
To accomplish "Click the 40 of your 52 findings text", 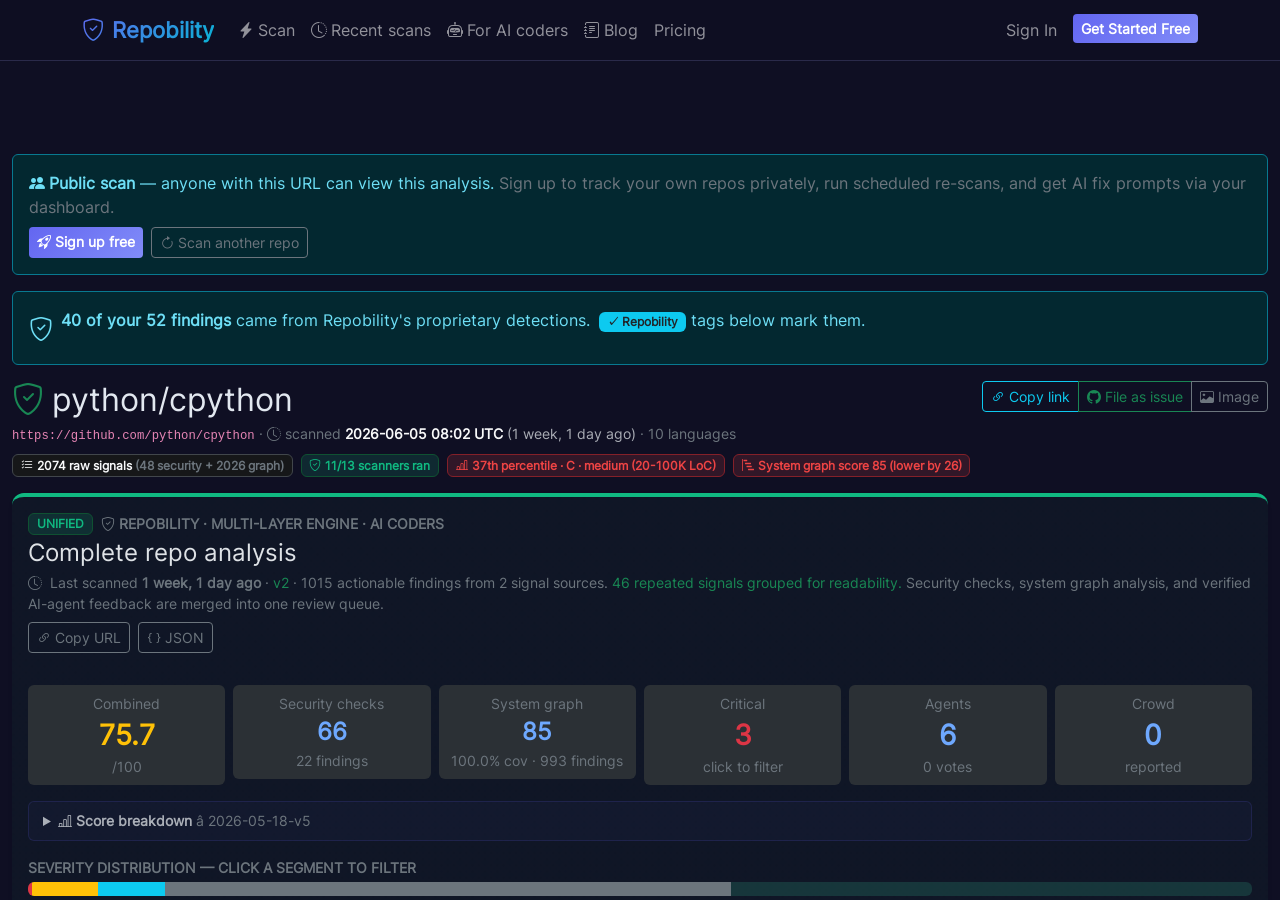I will tap(146, 320).
